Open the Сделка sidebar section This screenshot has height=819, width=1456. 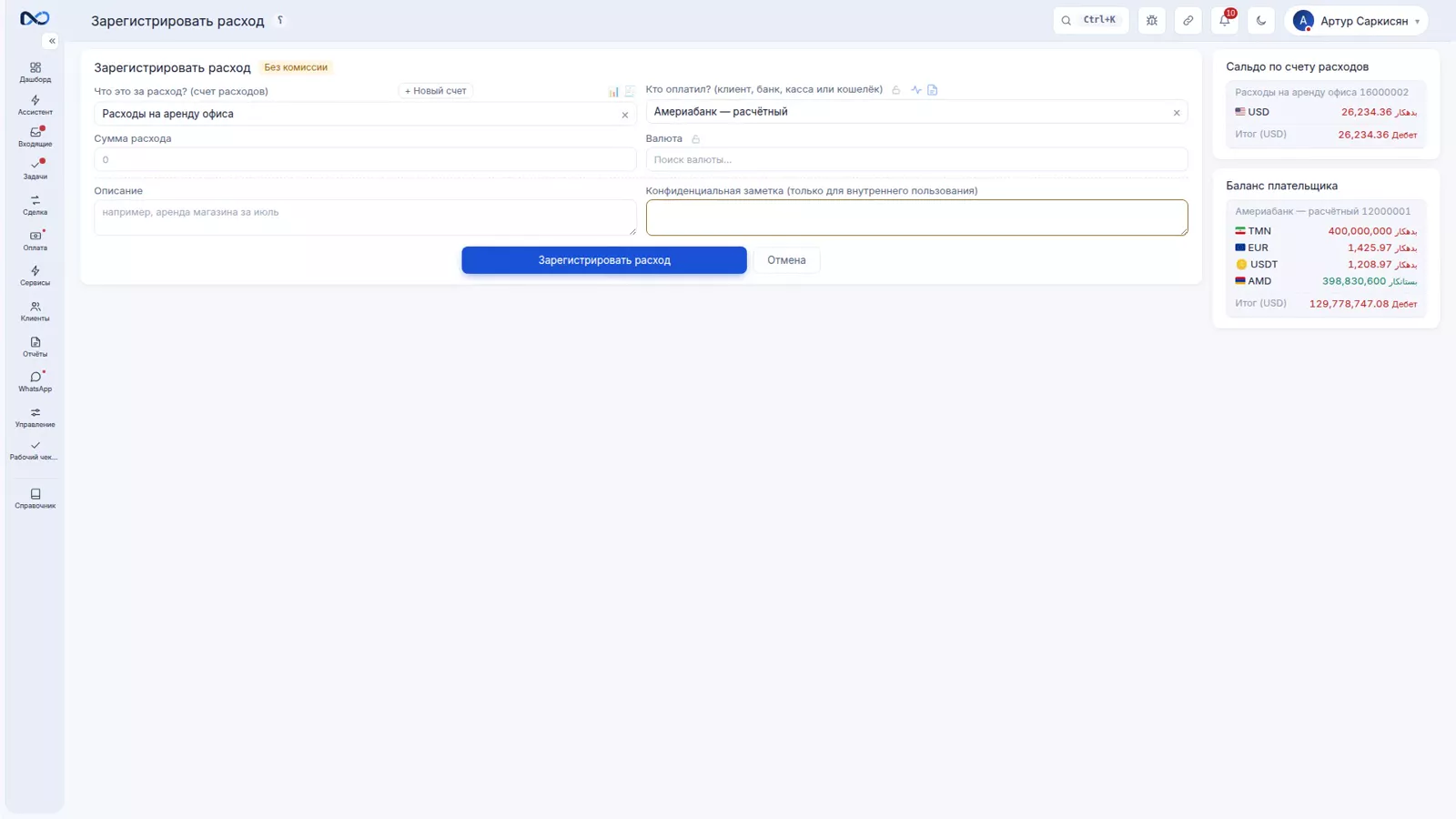tap(35, 206)
